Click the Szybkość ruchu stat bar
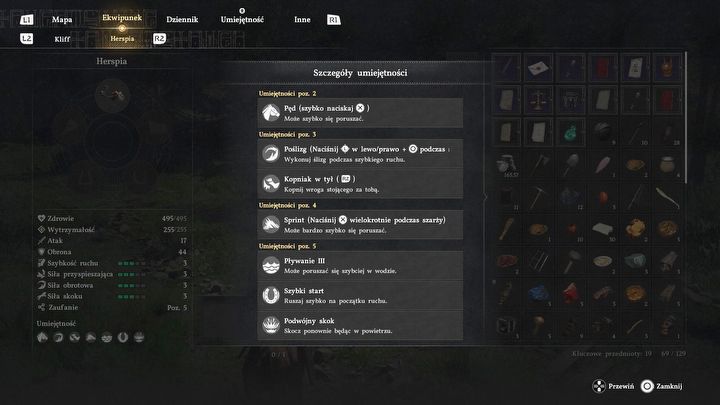This screenshot has height=405, width=720. pyautogui.click(x=132, y=264)
